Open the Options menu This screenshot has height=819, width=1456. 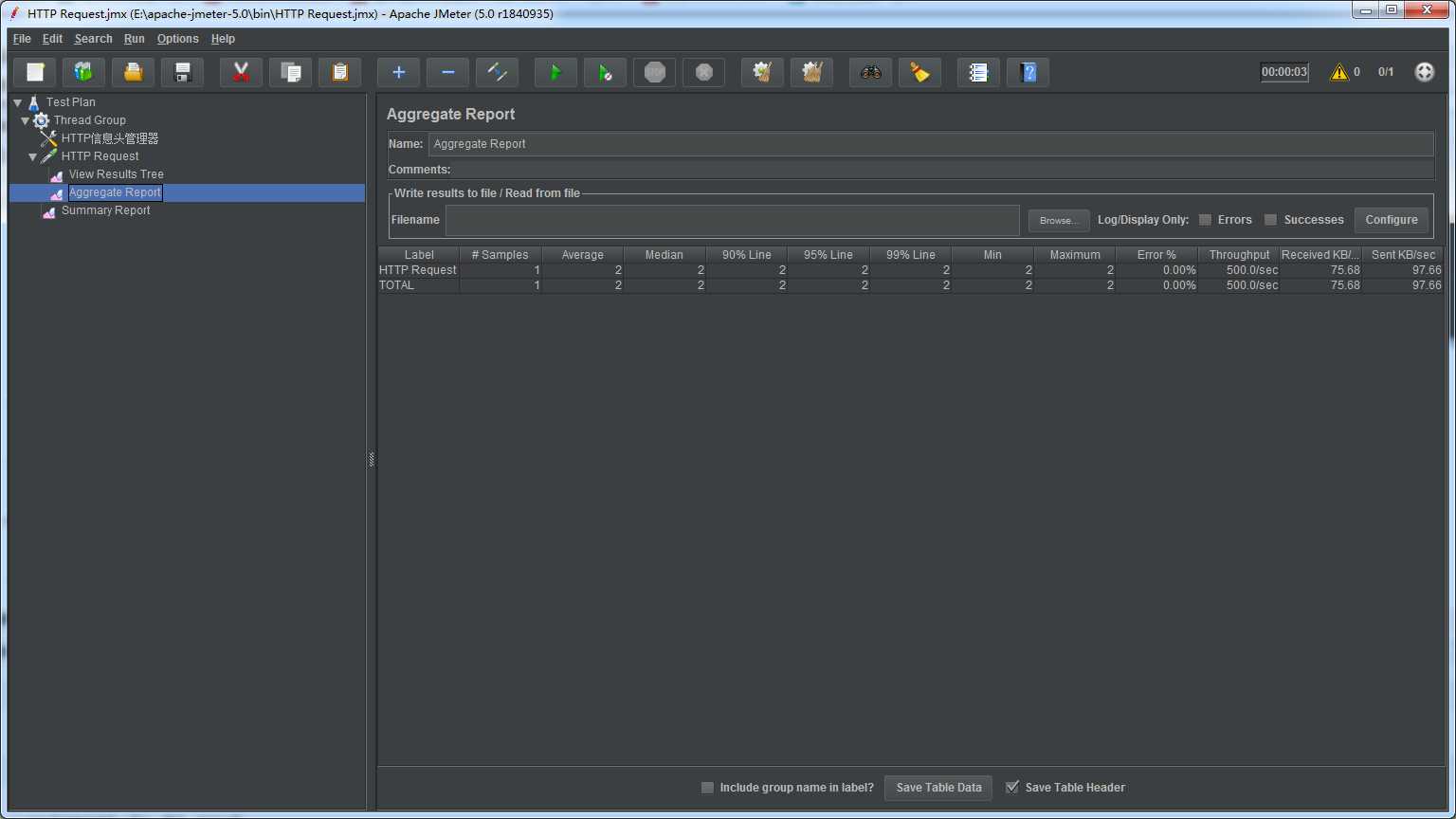tap(177, 39)
